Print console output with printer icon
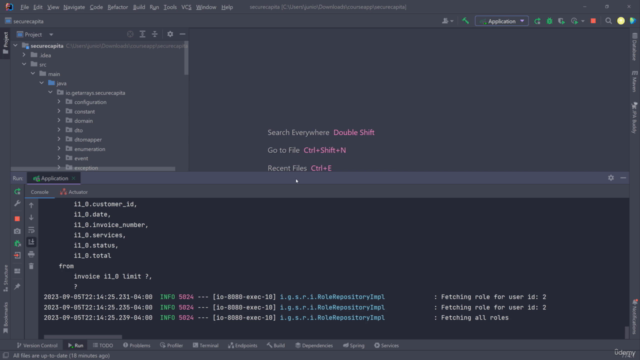The height and width of the screenshot is (360, 640). click(x=31, y=254)
